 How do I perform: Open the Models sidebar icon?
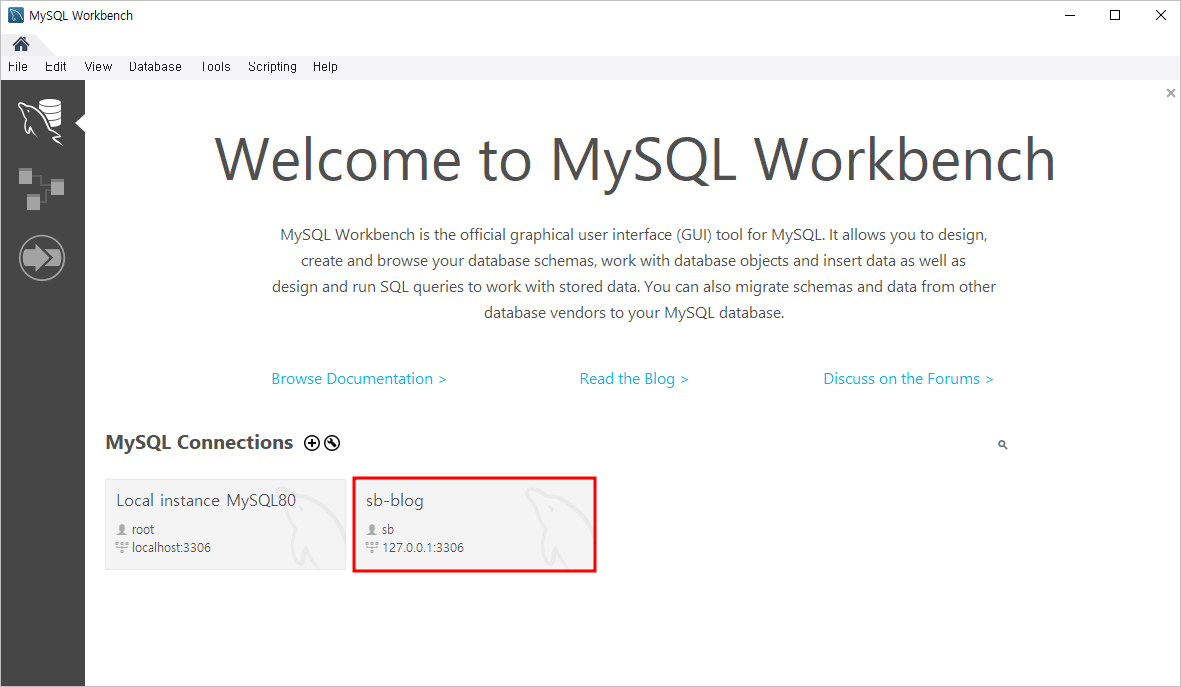tap(41, 189)
